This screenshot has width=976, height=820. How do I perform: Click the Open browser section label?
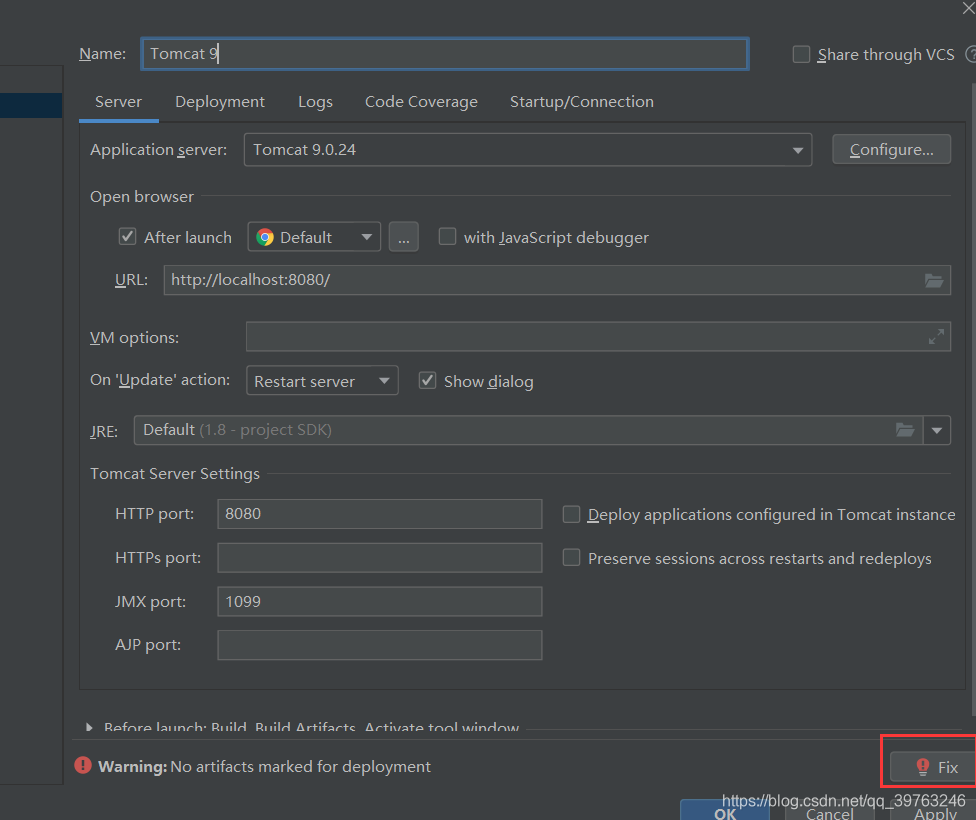pyautogui.click(x=142, y=197)
